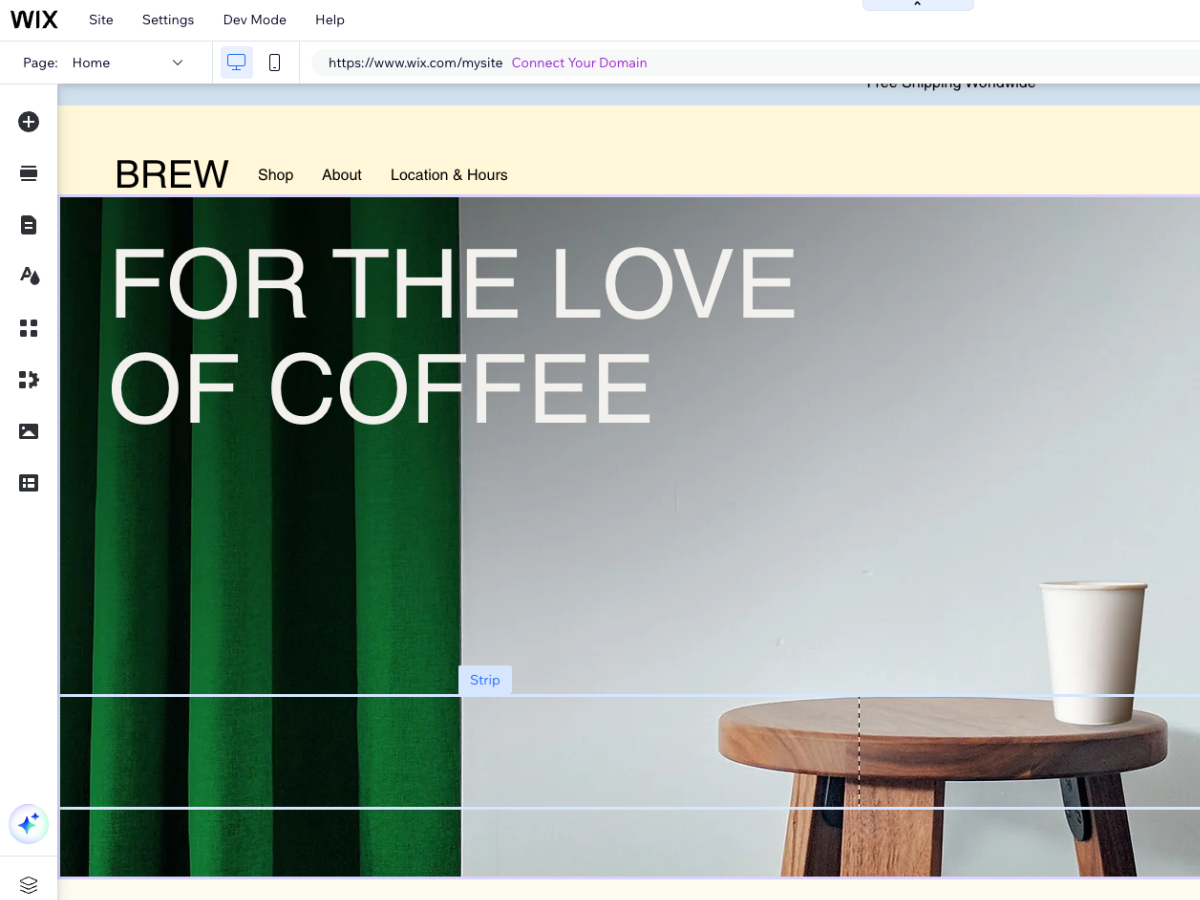The image size is (1200, 900).
Task: Open the Settings menu
Action: point(168,20)
